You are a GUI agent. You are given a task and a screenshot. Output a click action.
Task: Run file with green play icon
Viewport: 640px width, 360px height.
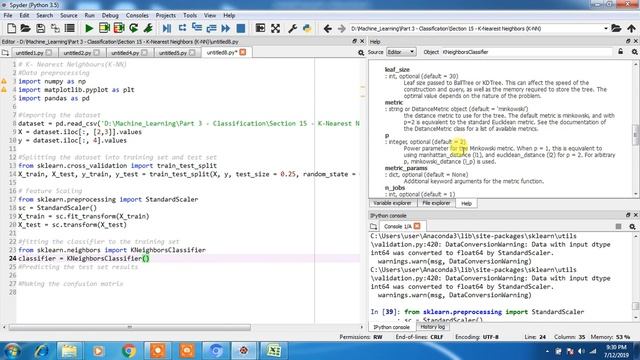click(x=89, y=28)
